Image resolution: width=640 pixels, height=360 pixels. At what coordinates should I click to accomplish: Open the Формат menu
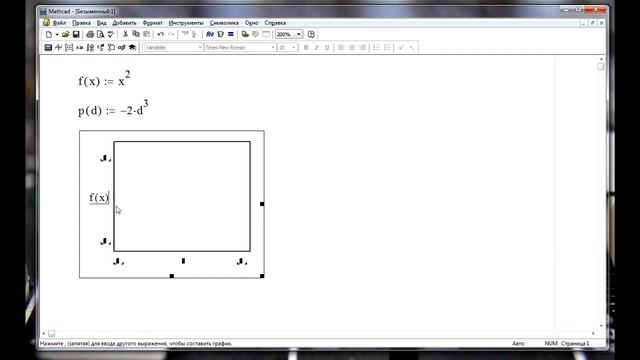point(152,23)
